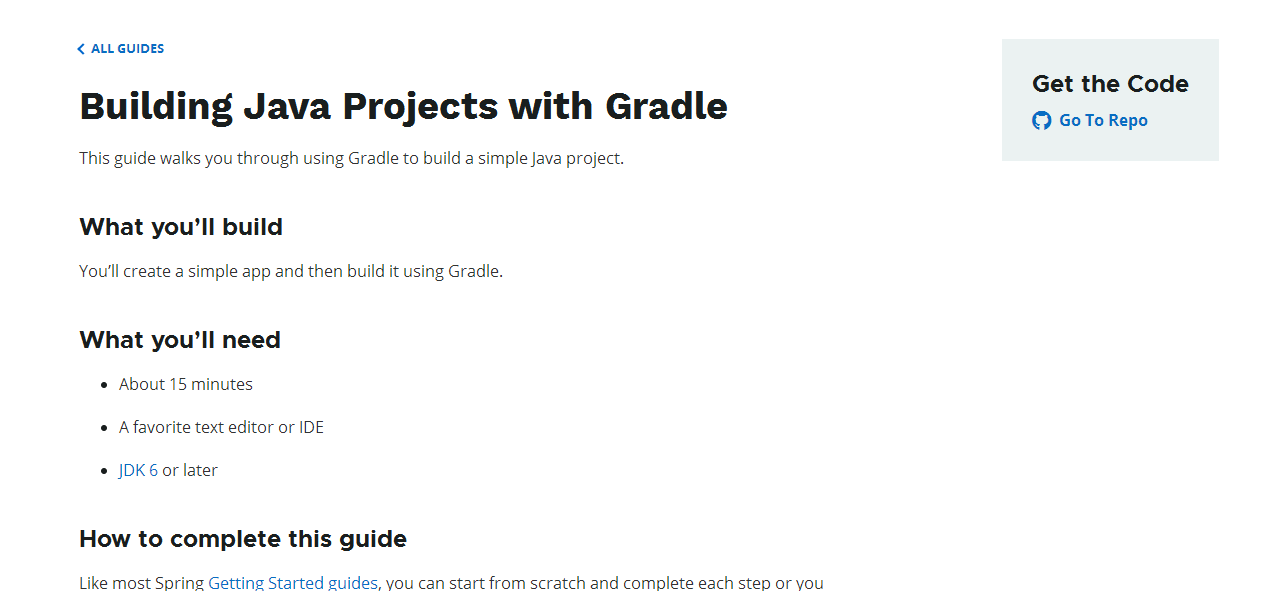
Task: Click the 'You'll create a simple app' sentence
Action: [x=291, y=271]
